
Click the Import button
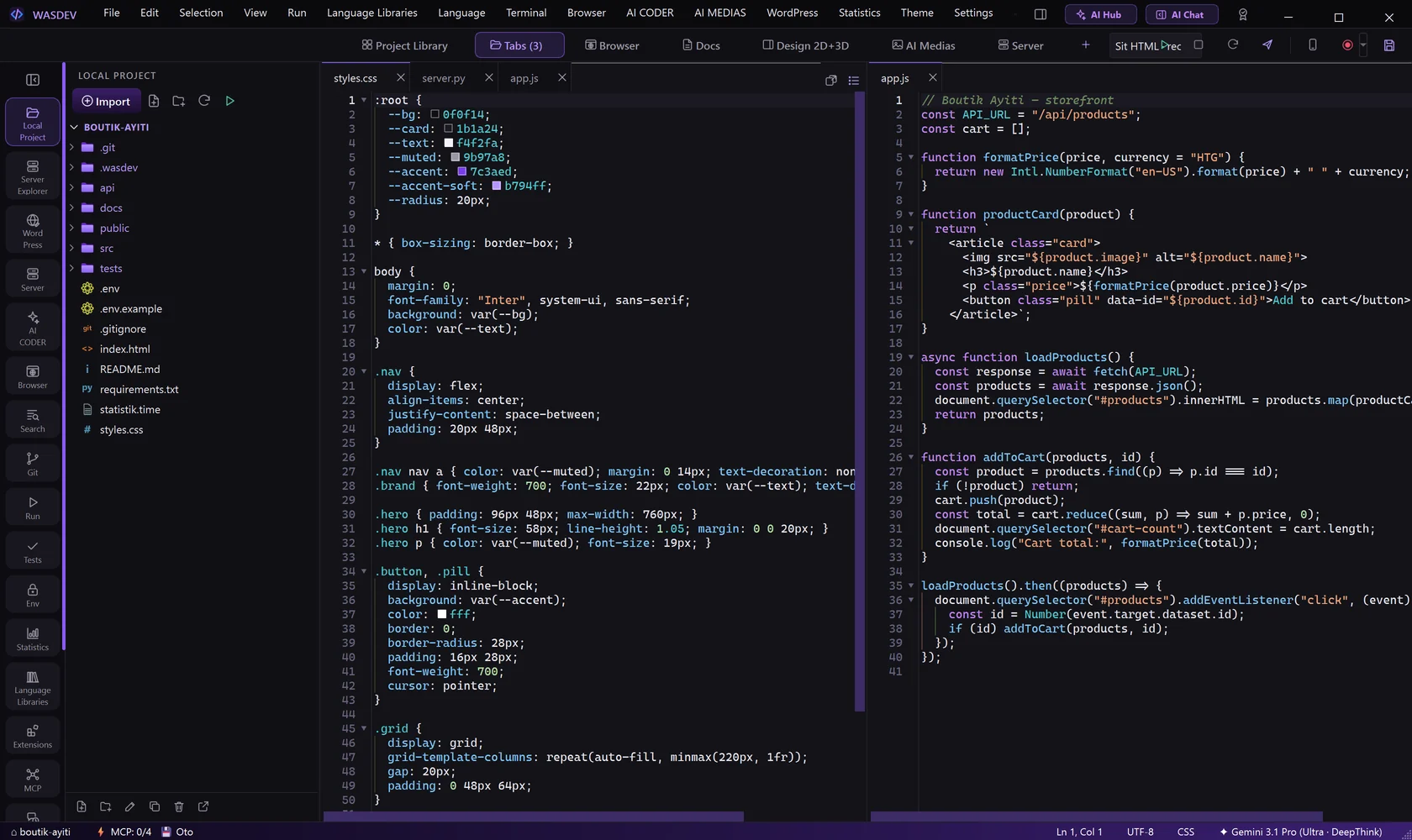[x=106, y=101]
